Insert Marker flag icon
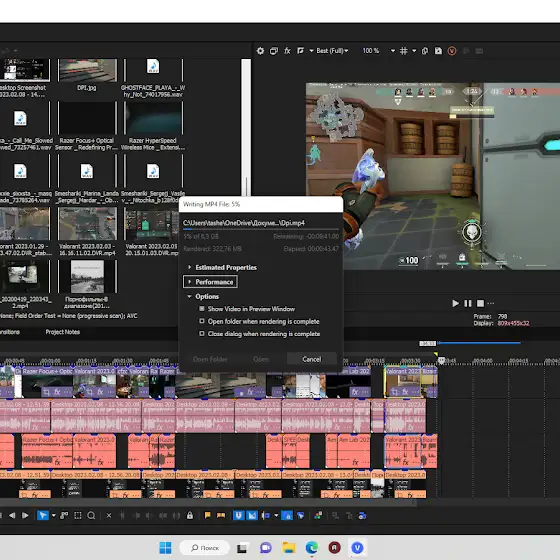The height and width of the screenshot is (560, 560). point(207,515)
